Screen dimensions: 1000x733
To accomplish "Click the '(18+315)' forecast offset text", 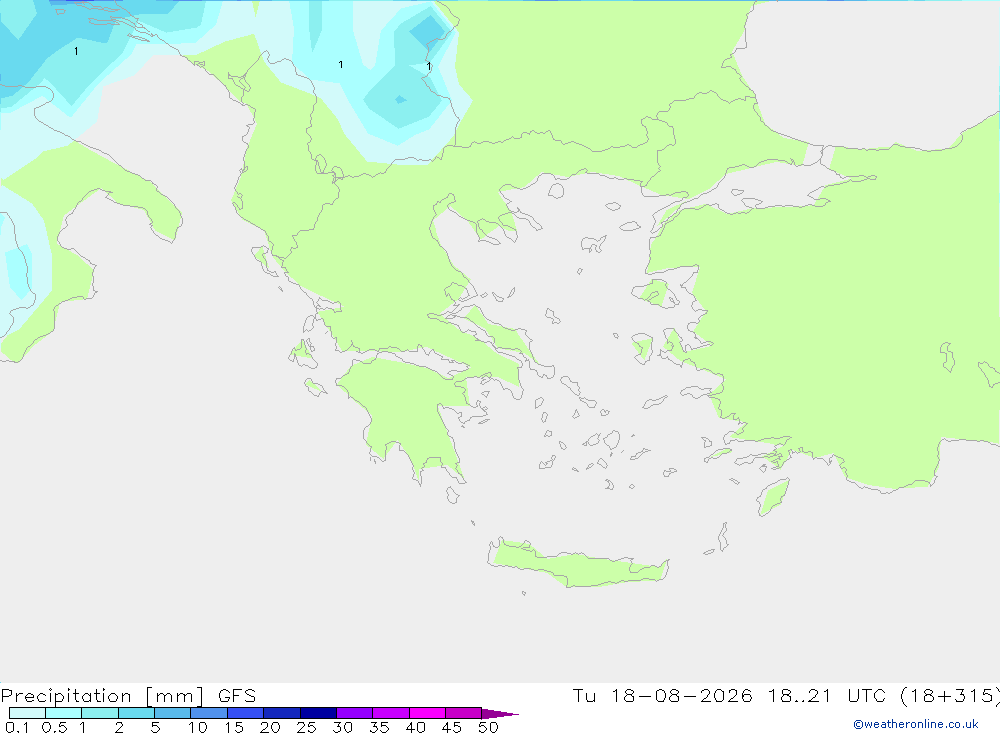I will 950,695.
